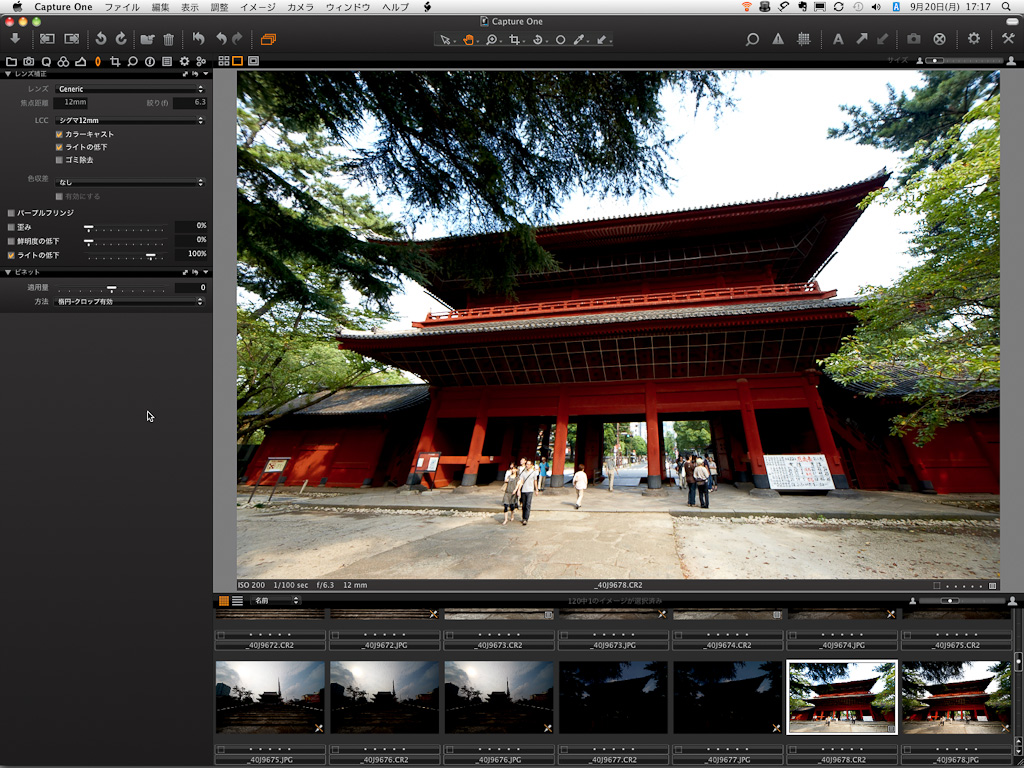Screen dimensions: 1024x768
Task: Toggle the grid overlay icon
Action: click(803, 39)
